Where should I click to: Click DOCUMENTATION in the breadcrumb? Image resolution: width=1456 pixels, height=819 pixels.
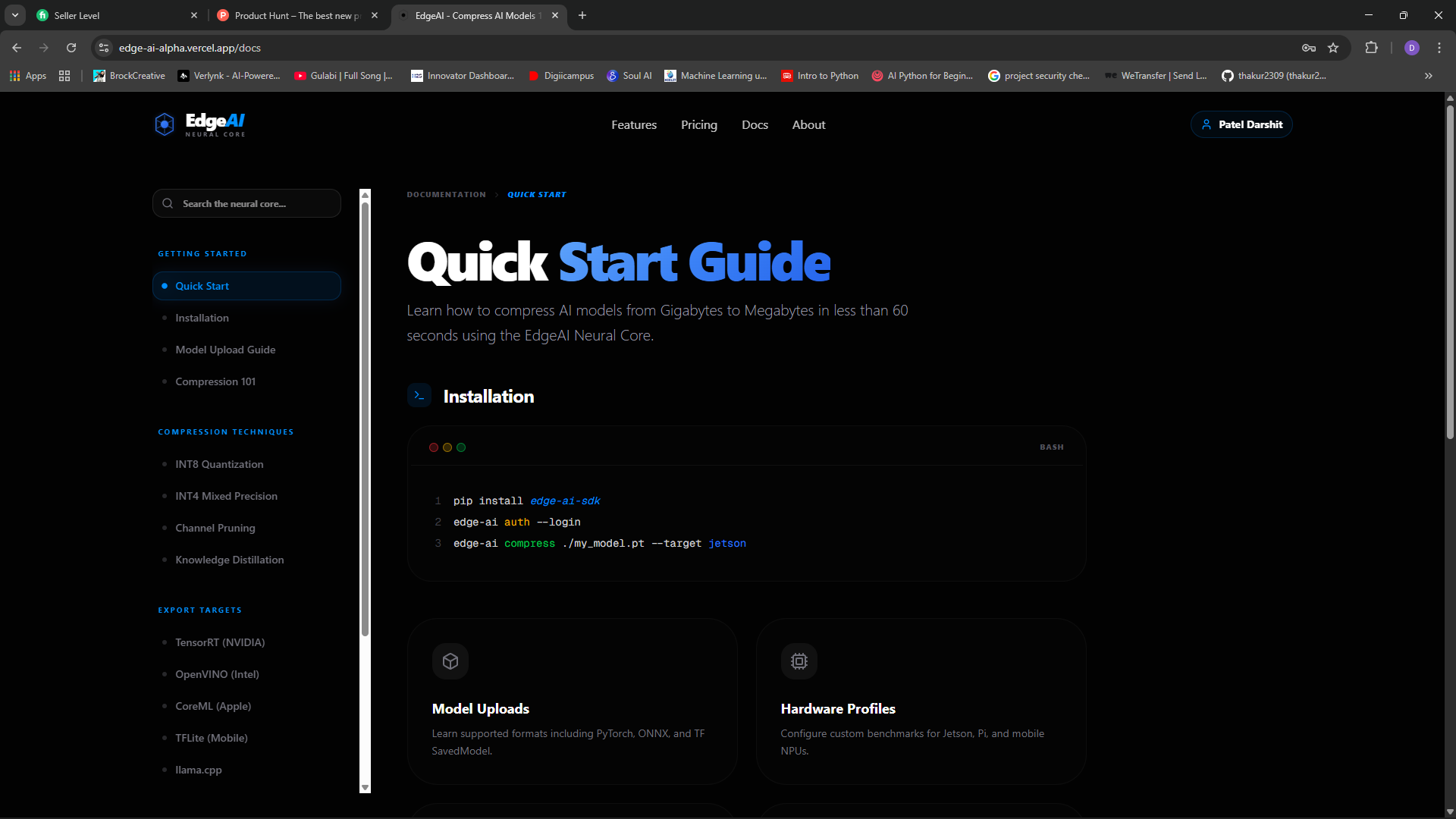coord(446,195)
